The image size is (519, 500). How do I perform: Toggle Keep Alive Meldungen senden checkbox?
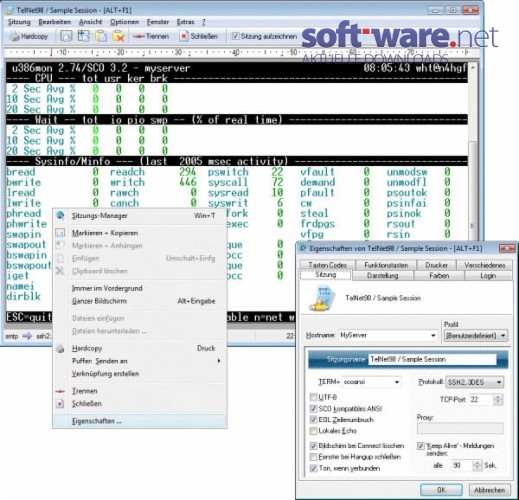coord(421,446)
